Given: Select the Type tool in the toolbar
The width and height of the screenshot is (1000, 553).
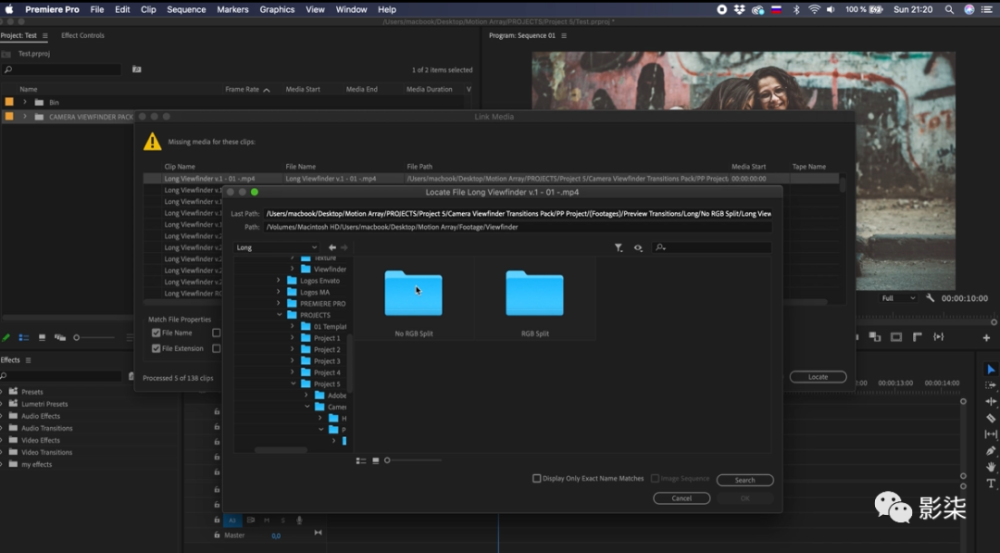Looking at the screenshot, I should [990, 483].
